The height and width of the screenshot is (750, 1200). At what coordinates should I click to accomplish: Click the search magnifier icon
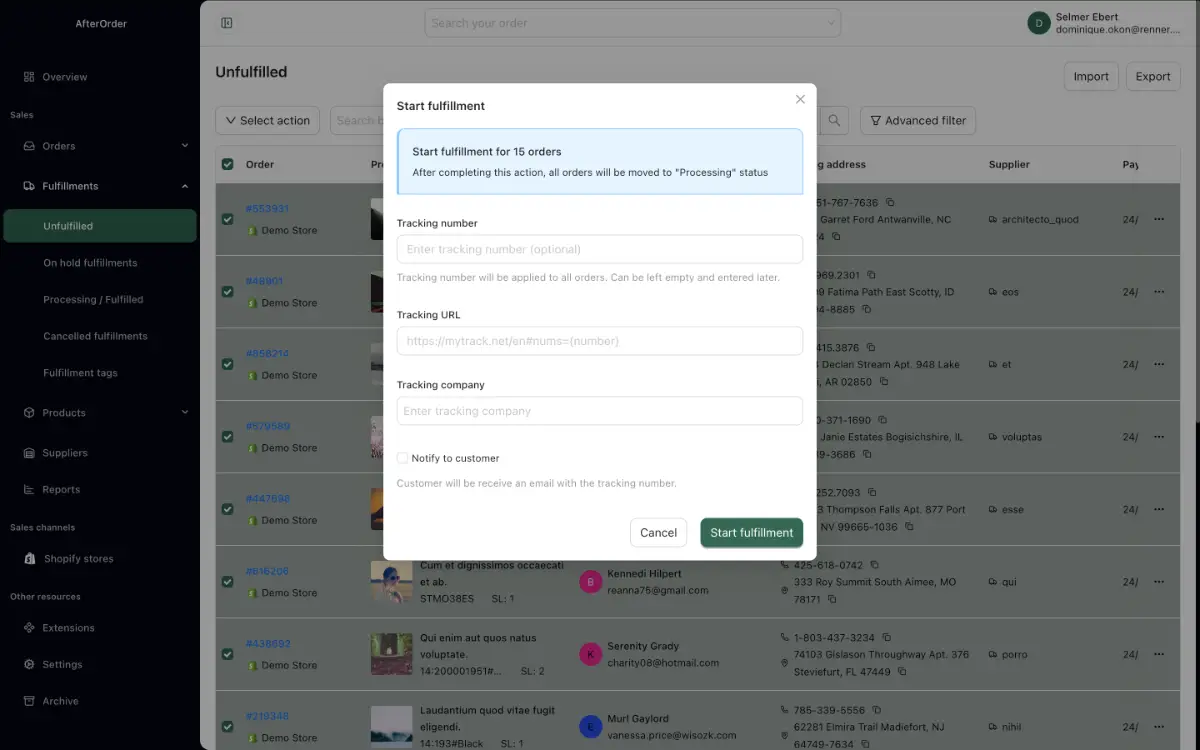834,121
